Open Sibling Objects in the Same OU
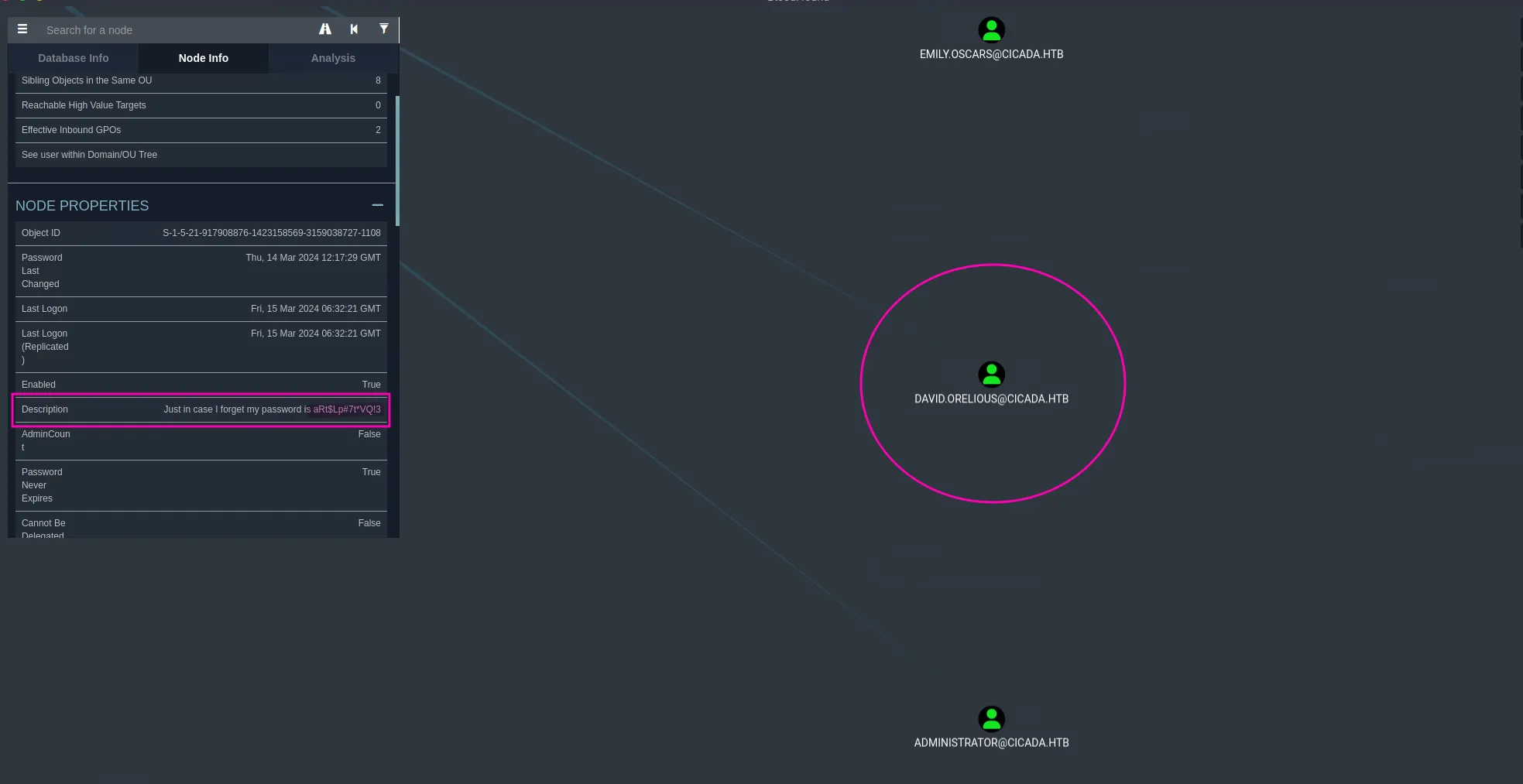 pos(201,81)
